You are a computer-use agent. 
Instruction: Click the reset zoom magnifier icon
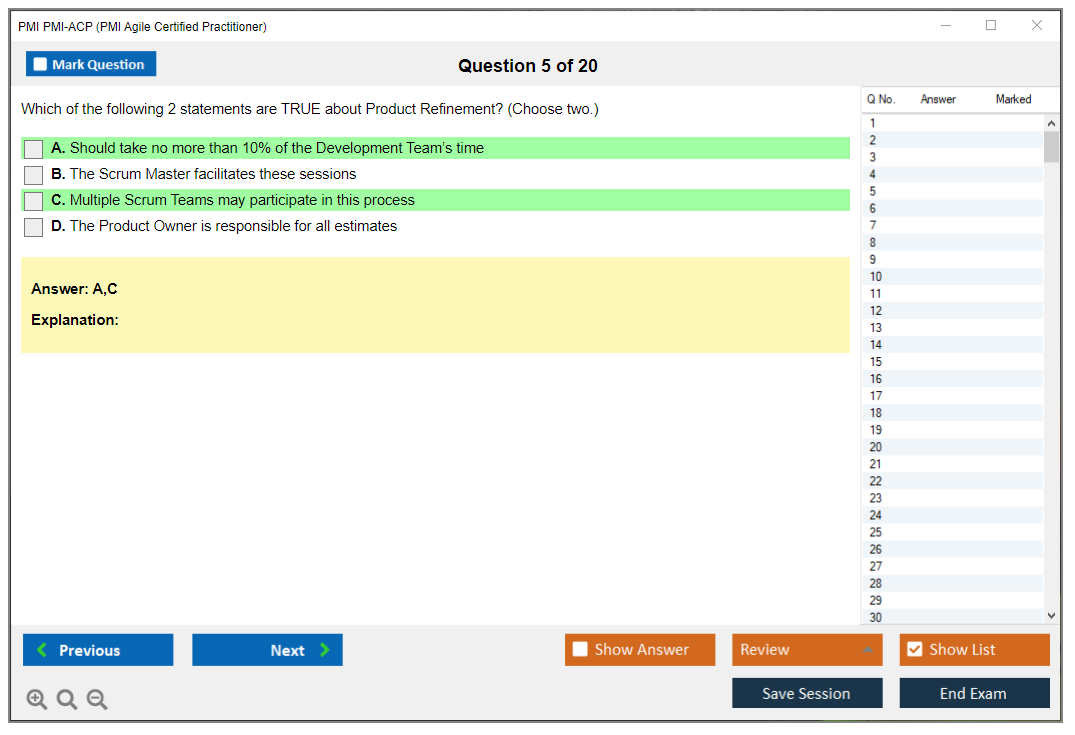coord(67,700)
